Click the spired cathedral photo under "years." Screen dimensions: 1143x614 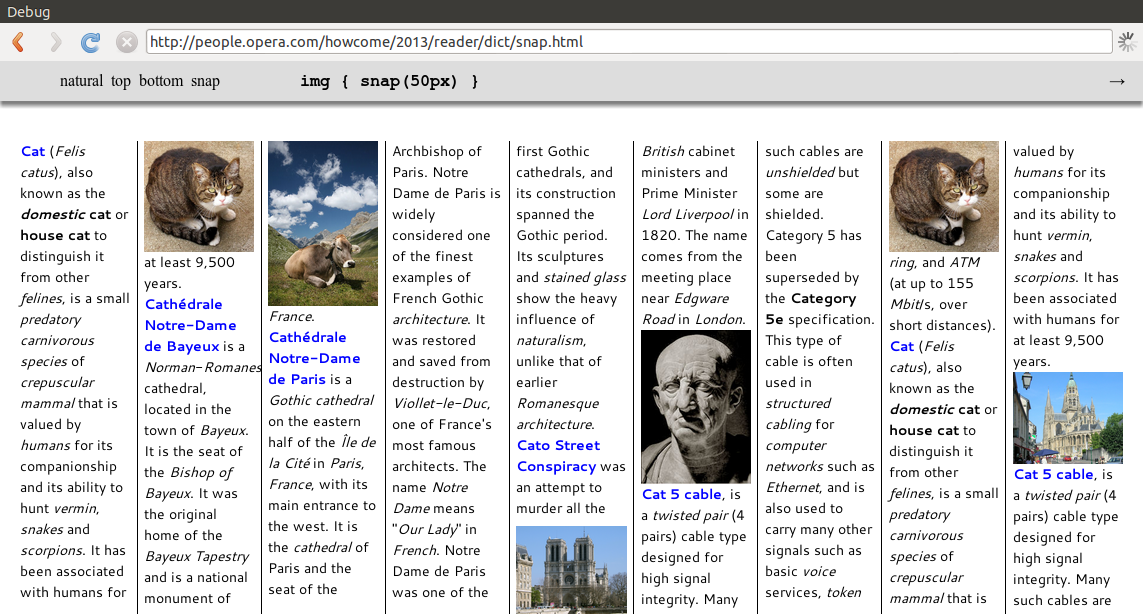[1068, 418]
